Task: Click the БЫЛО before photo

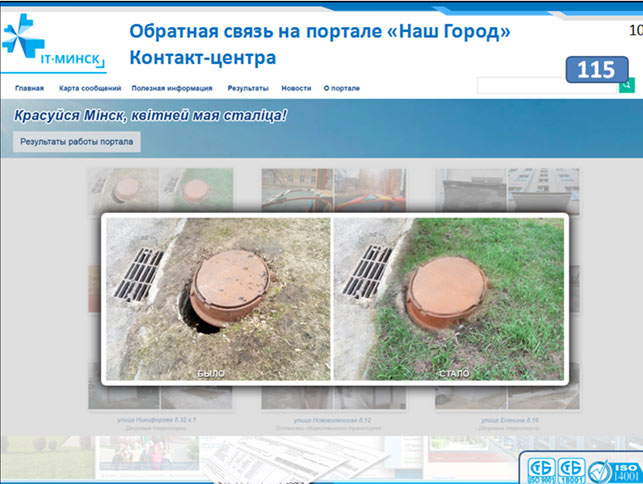Action: tap(218, 297)
